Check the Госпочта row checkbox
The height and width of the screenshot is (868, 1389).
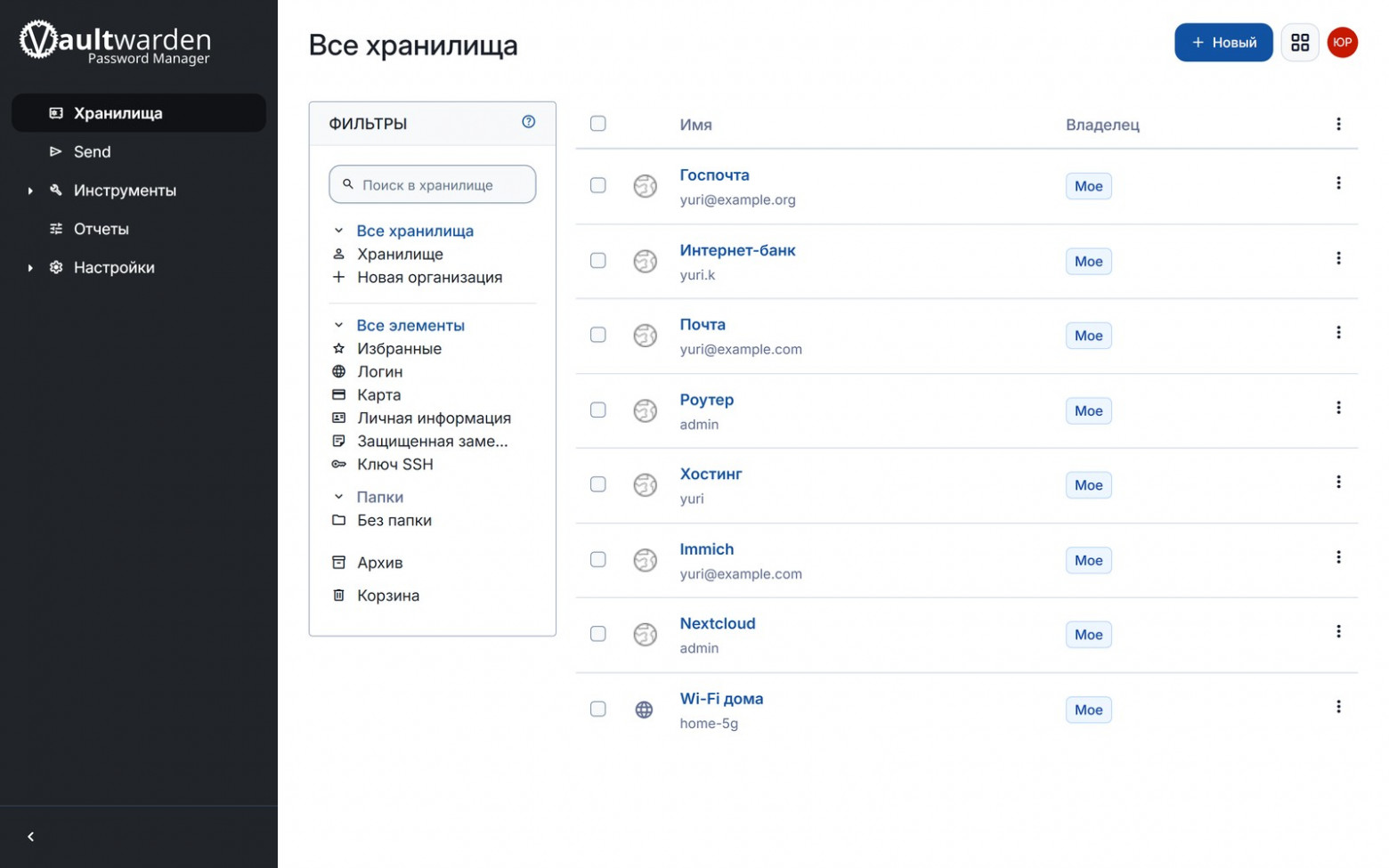coord(597,185)
